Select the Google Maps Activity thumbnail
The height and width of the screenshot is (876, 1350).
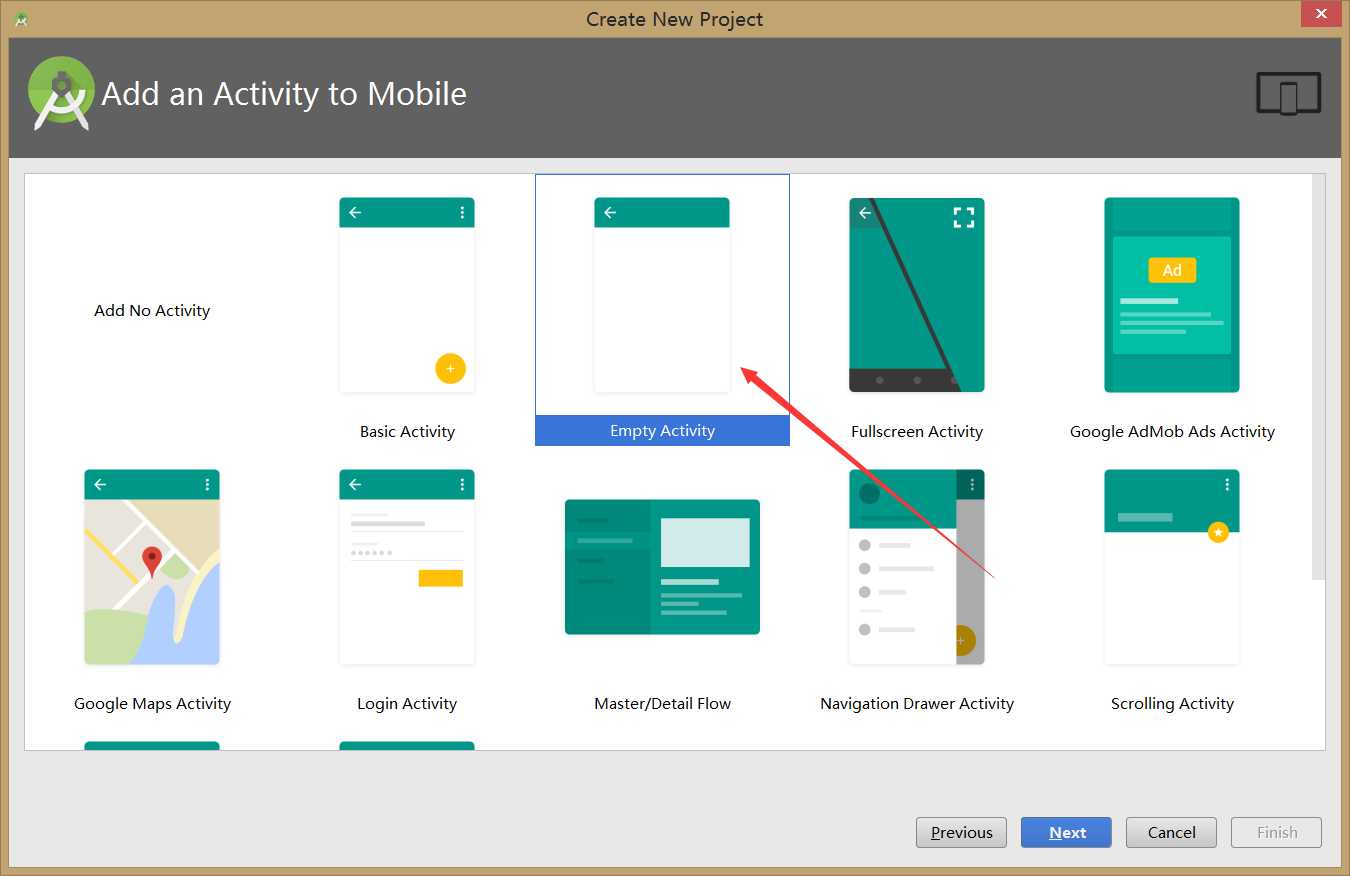pyautogui.click(x=152, y=567)
